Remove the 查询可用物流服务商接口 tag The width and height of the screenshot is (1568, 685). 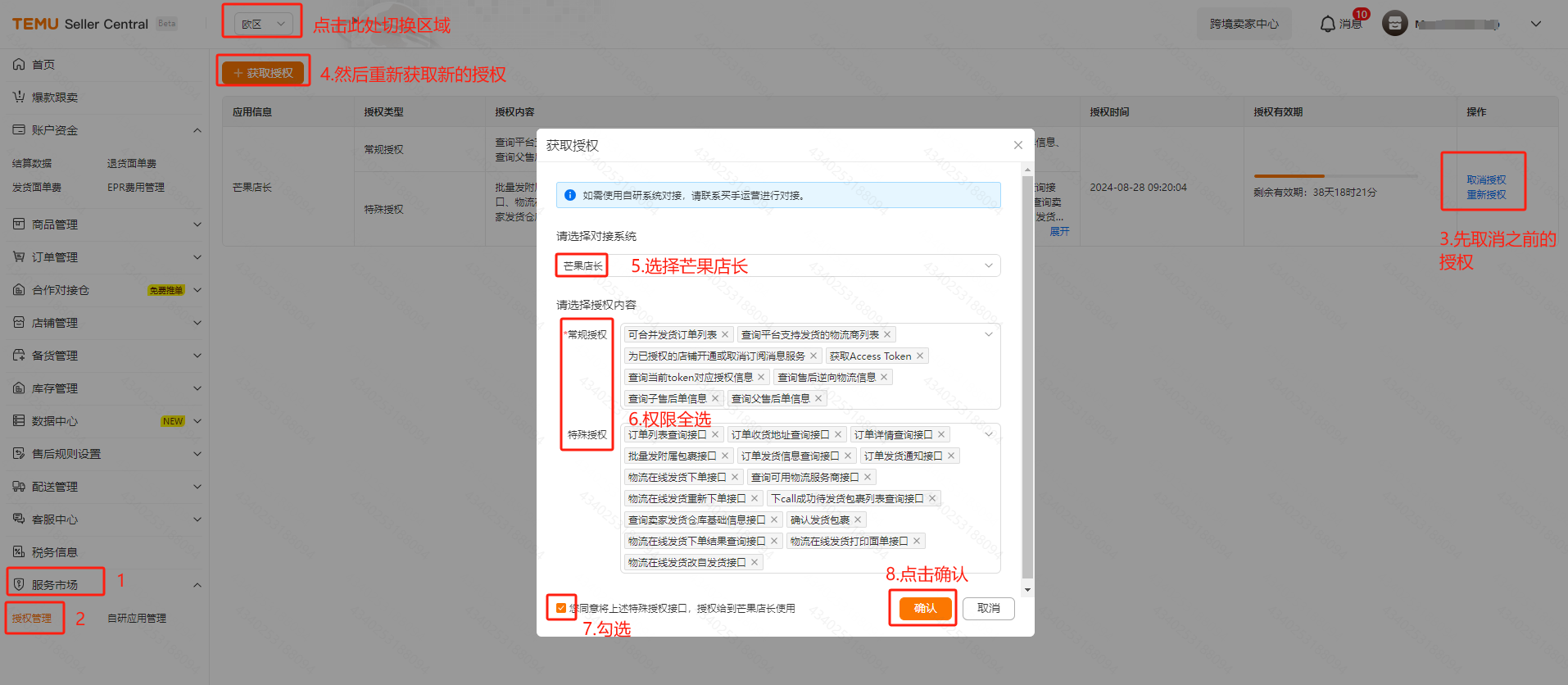tap(868, 477)
